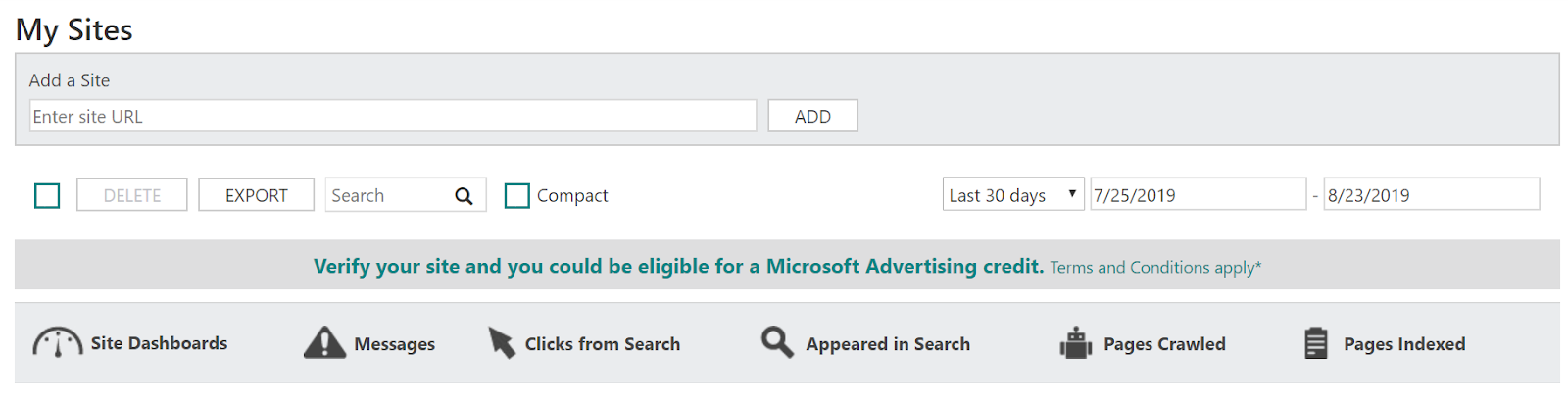Image resolution: width=1568 pixels, height=408 pixels.
Task: Click the start date field 7/25/2019
Action: coord(1198,195)
